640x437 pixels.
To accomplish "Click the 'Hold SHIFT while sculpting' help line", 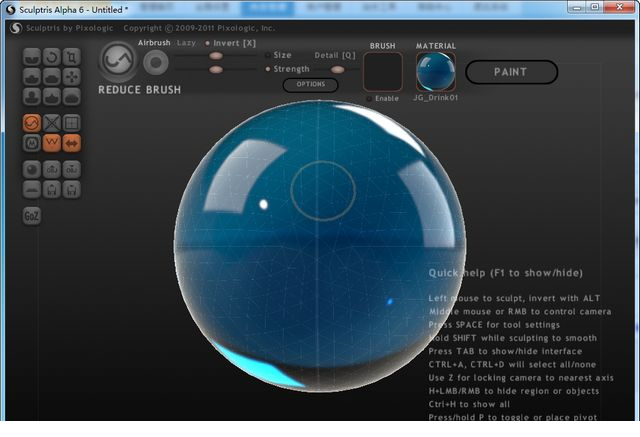I will point(513,338).
